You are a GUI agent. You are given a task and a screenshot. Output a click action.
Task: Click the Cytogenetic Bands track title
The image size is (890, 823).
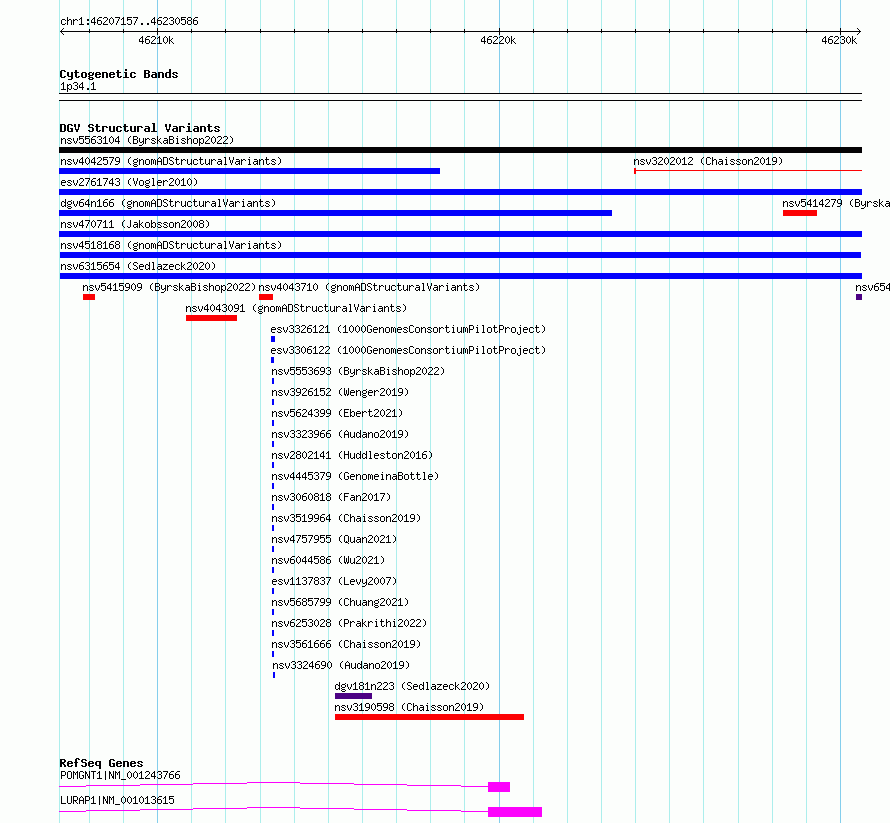point(119,74)
